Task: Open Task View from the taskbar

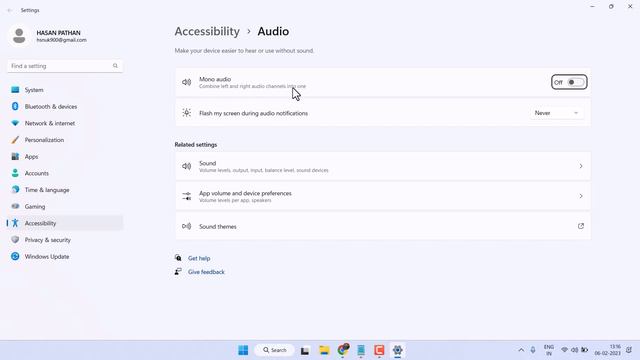Action: click(305, 351)
